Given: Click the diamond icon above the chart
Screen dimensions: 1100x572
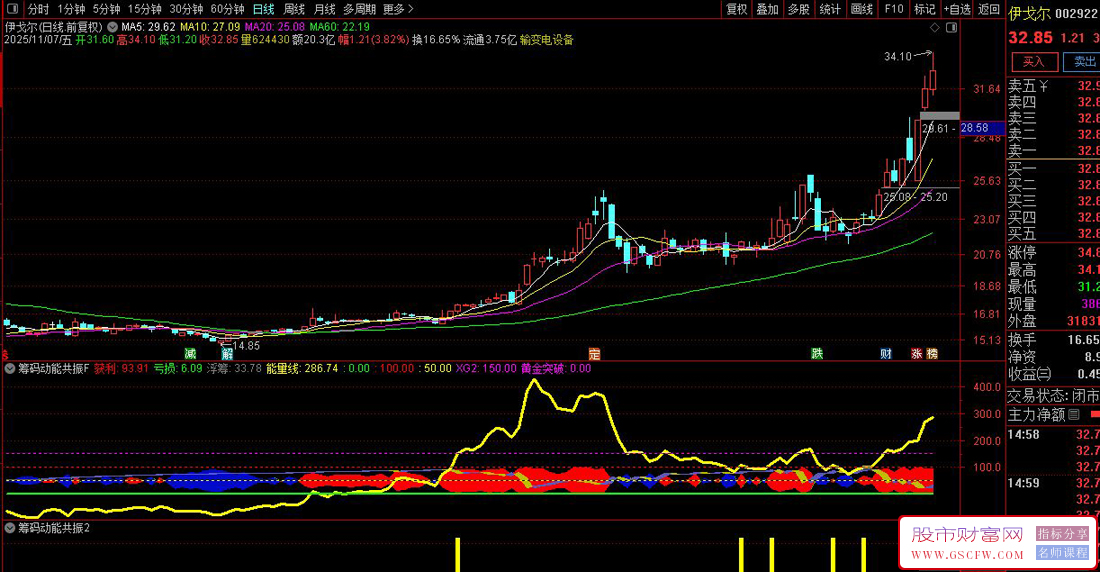Looking at the screenshot, I should click(934, 27).
